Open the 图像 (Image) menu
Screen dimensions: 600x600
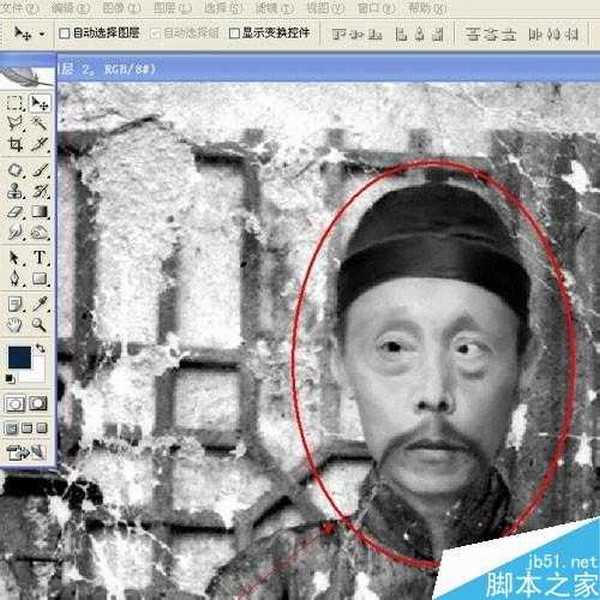[x=122, y=8]
